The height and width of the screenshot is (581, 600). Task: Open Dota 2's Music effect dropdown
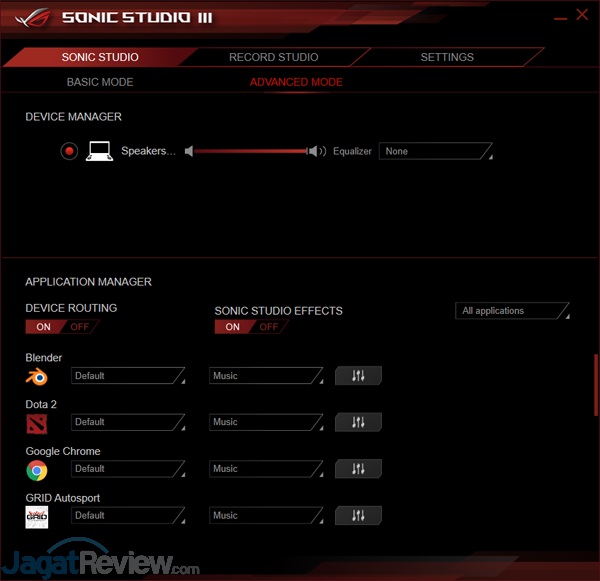(x=266, y=422)
